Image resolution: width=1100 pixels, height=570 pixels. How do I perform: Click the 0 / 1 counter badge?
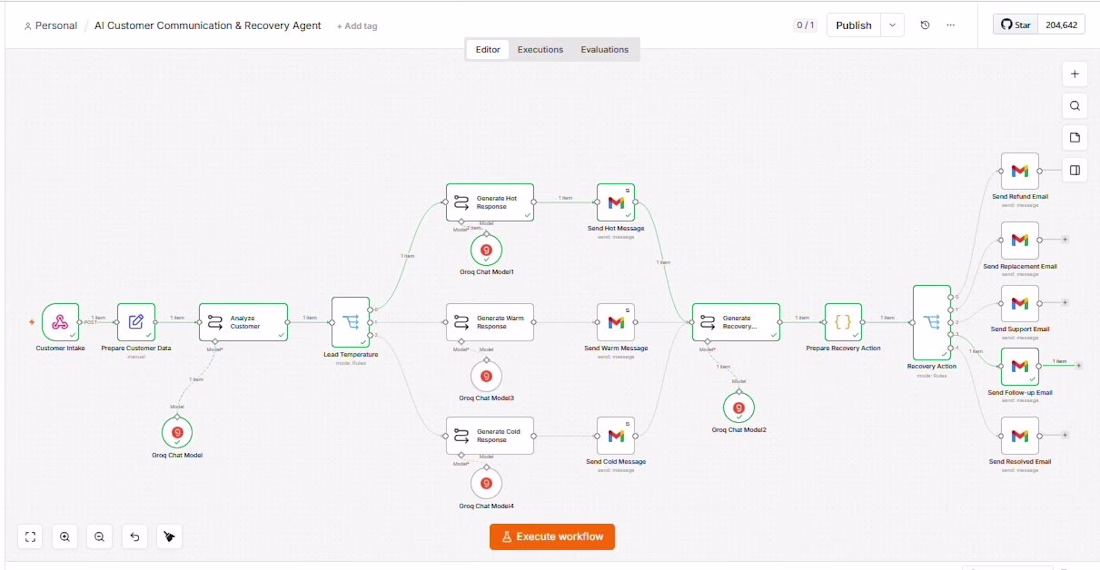[x=805, y=25]
